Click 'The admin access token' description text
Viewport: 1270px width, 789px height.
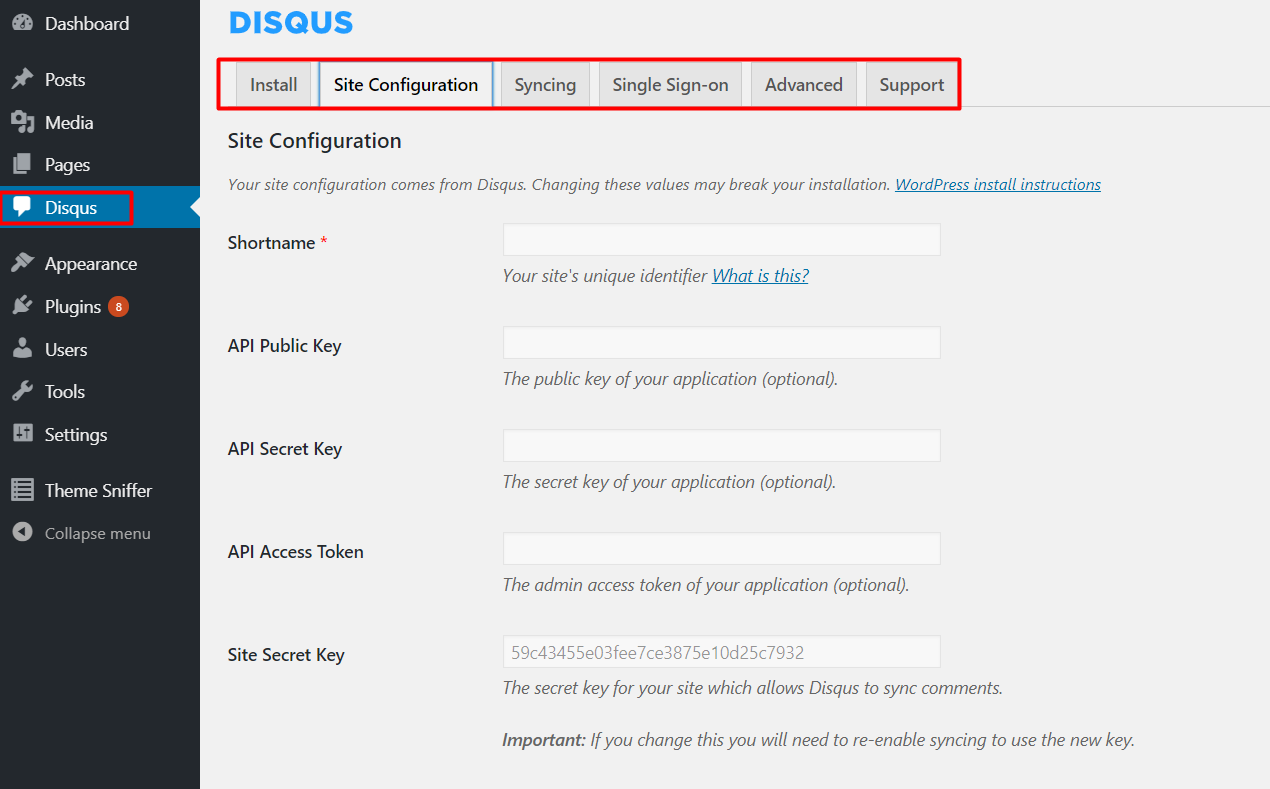pos(706,585)
